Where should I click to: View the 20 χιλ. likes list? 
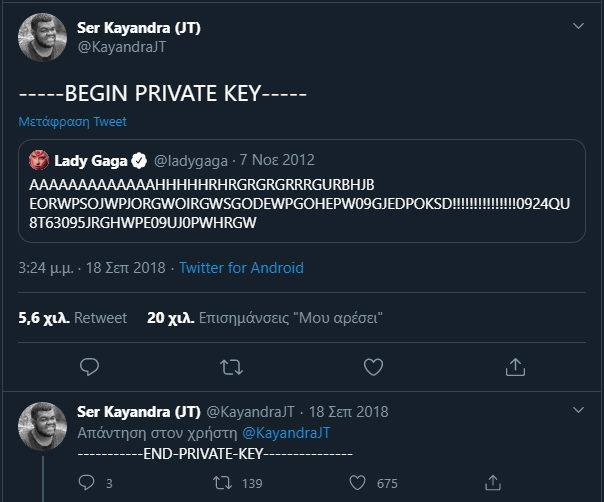265,317
